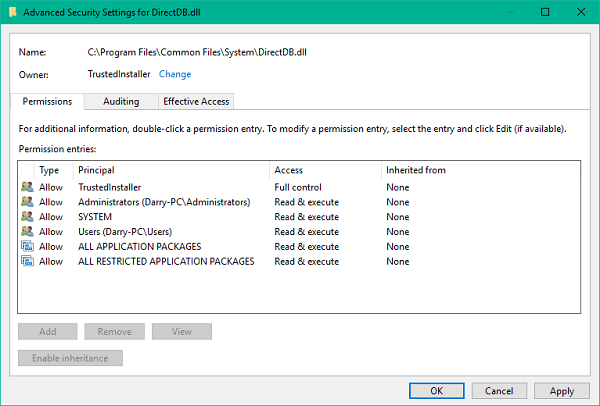Switch to the Permissions tab
Image resolution: width=600 pixels, height=406 pixels.
tap(47, 101)
